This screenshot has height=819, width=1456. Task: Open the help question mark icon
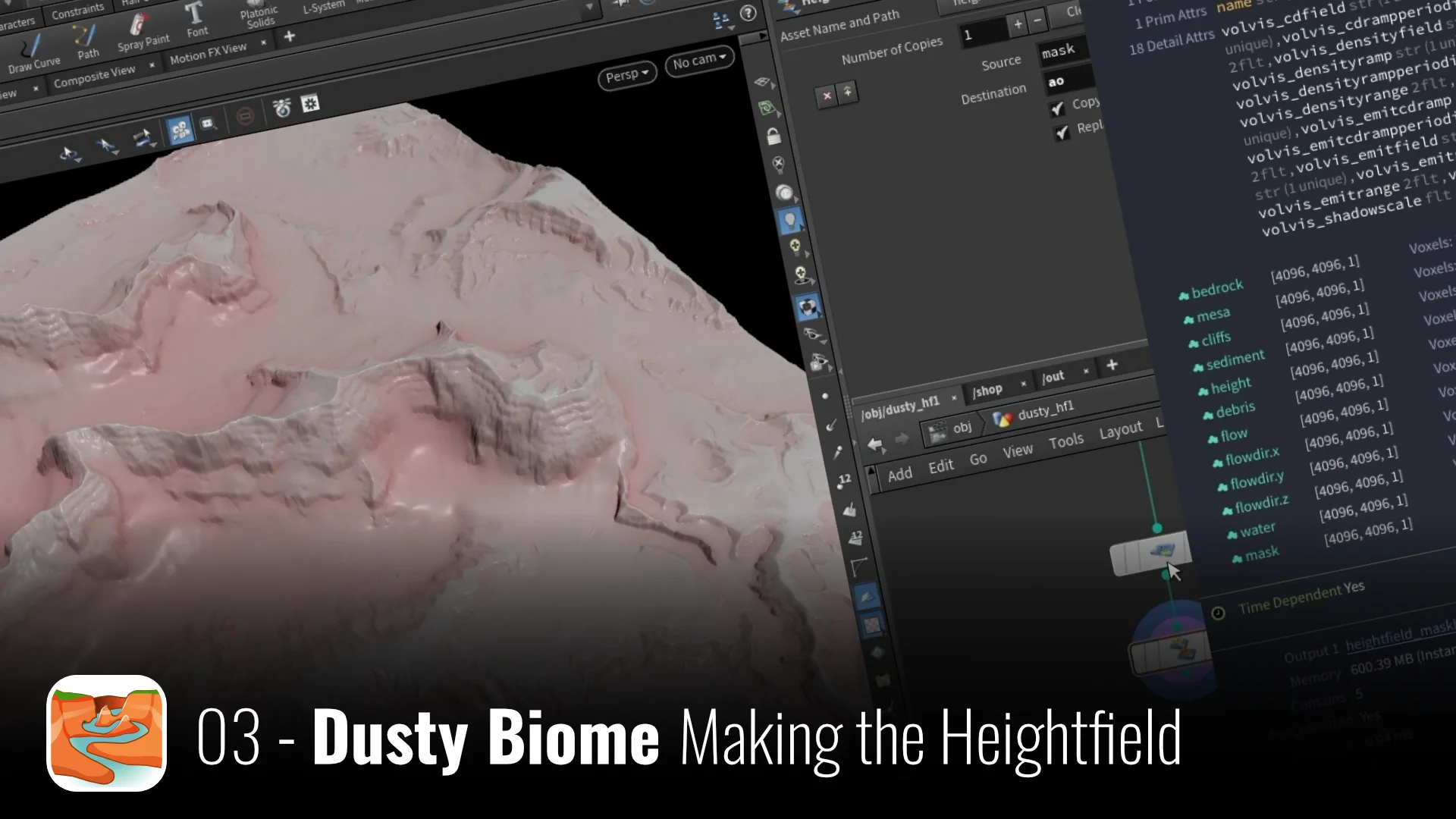748,13
